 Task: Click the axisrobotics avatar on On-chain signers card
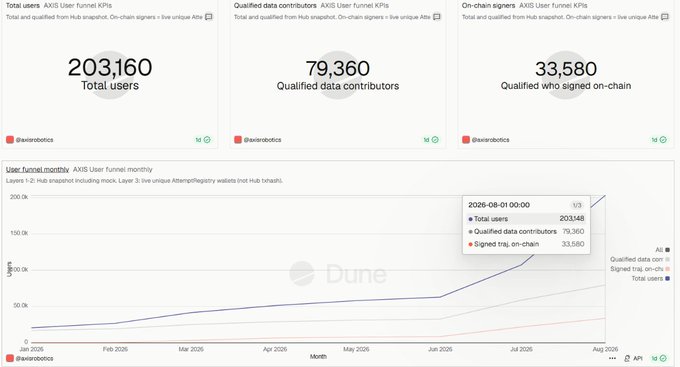point(466,140)
